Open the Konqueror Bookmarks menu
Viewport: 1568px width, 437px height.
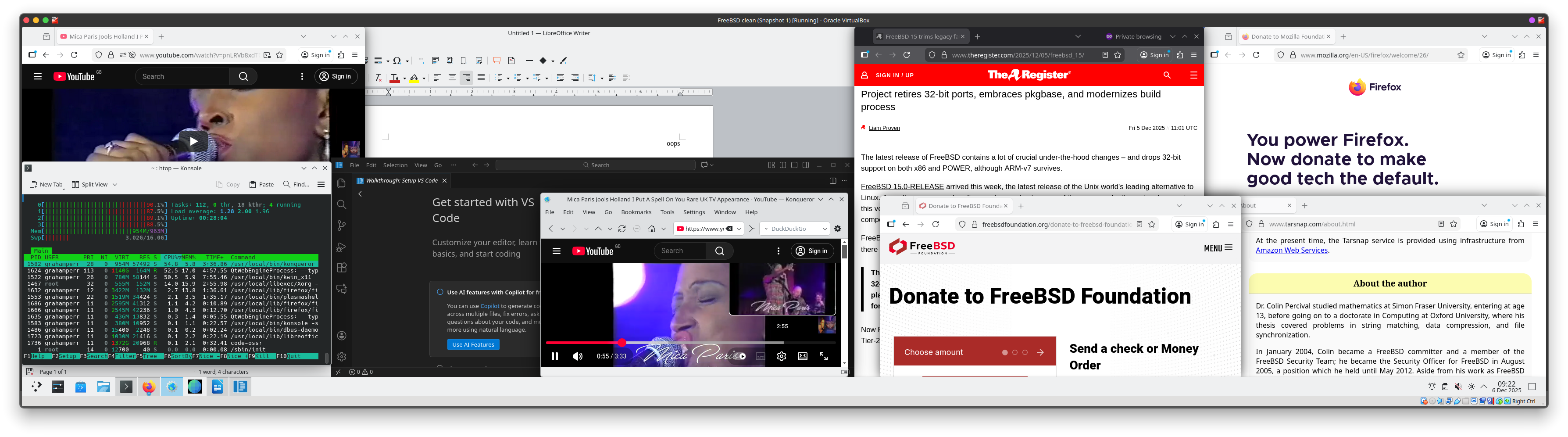636,212
